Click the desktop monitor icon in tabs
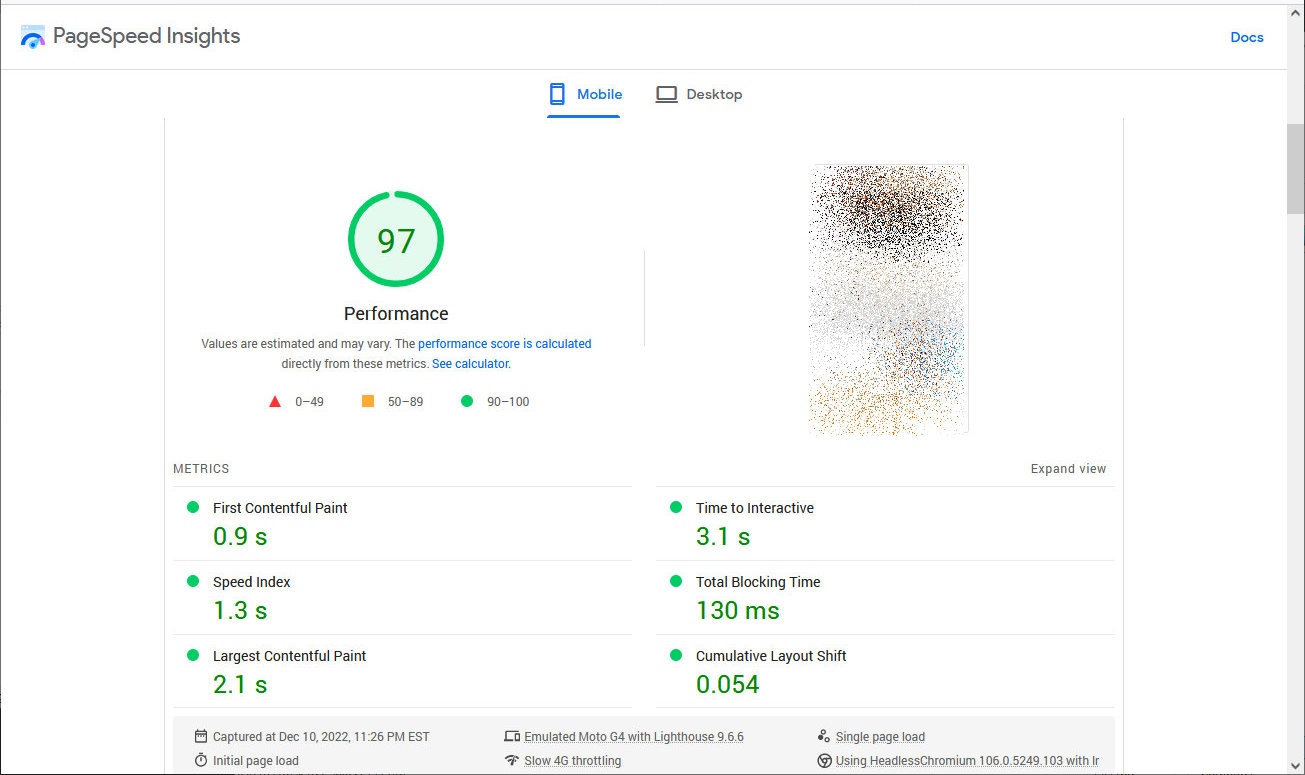 (x=666, y=94)
